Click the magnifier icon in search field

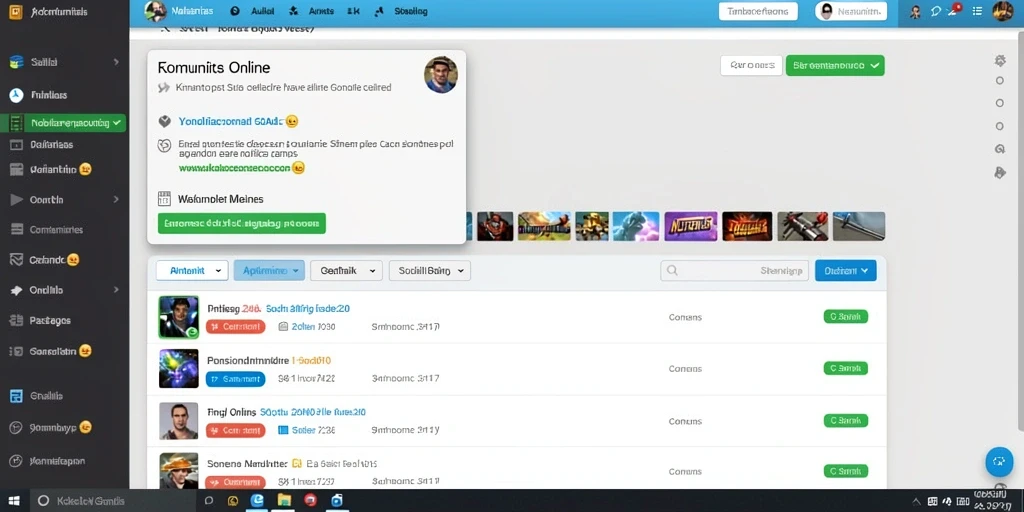coord(672,270)
